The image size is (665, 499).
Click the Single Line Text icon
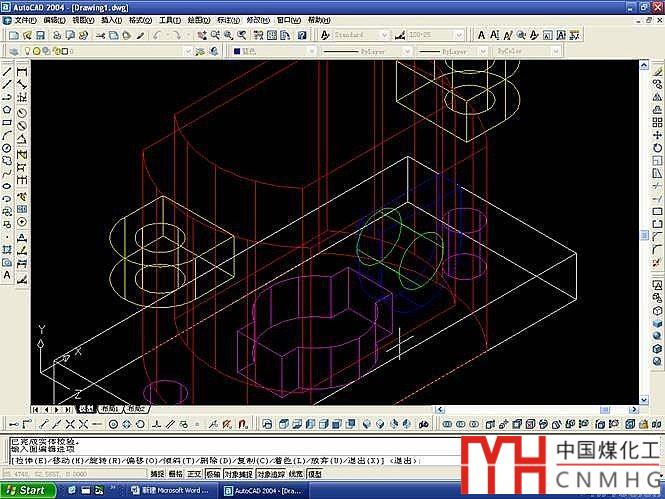point(495,35)
